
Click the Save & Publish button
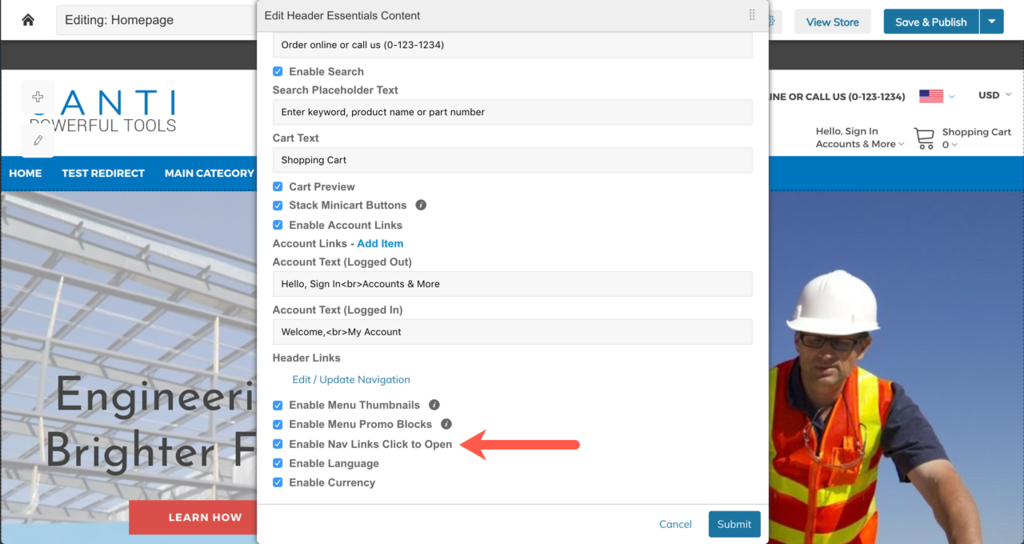[x=931, y=22]
